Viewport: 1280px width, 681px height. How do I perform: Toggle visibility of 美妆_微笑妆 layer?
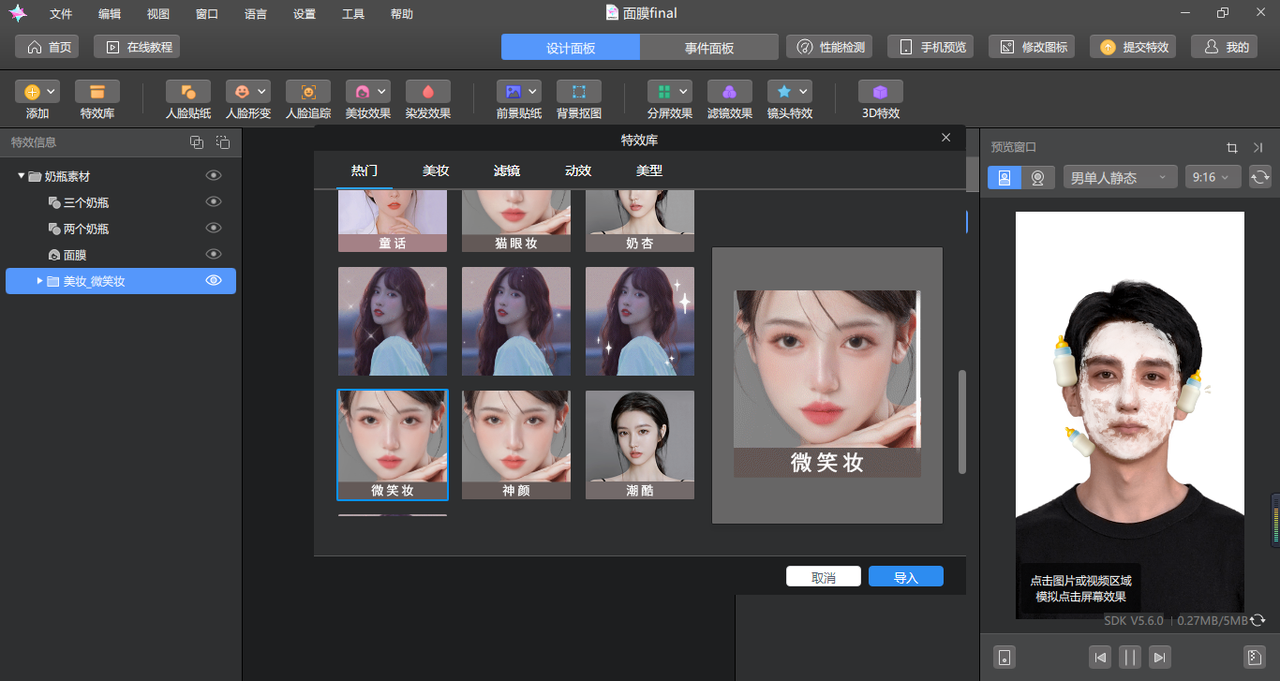[213, 281]
